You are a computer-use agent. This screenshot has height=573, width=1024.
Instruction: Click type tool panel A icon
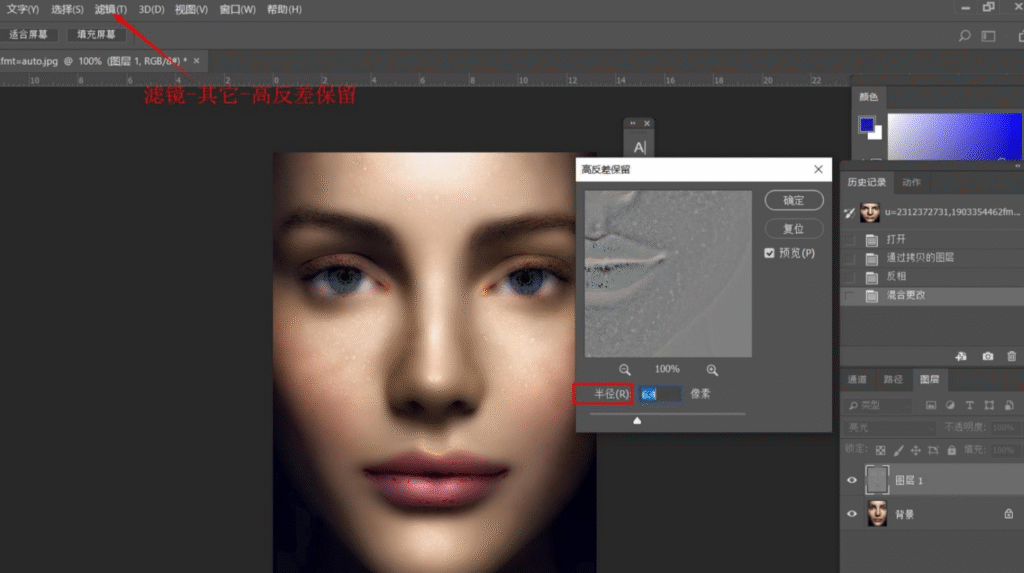(x=639, y=147)
